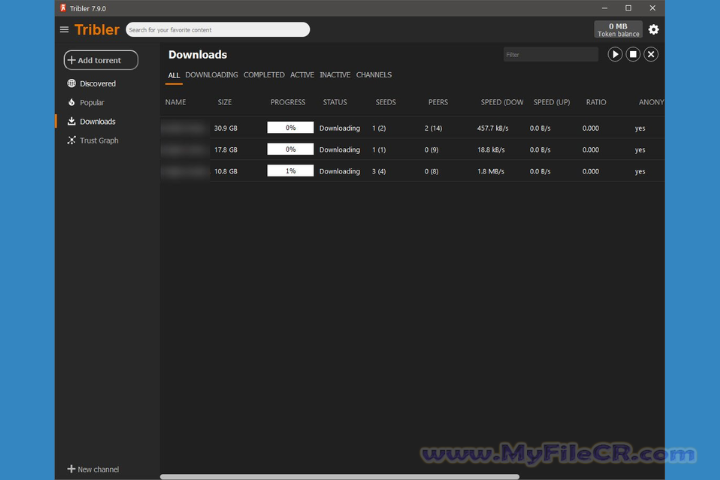This screenshot has height=480, width=720.
Task: Start selected download with play button
Action: coord(615,55)
